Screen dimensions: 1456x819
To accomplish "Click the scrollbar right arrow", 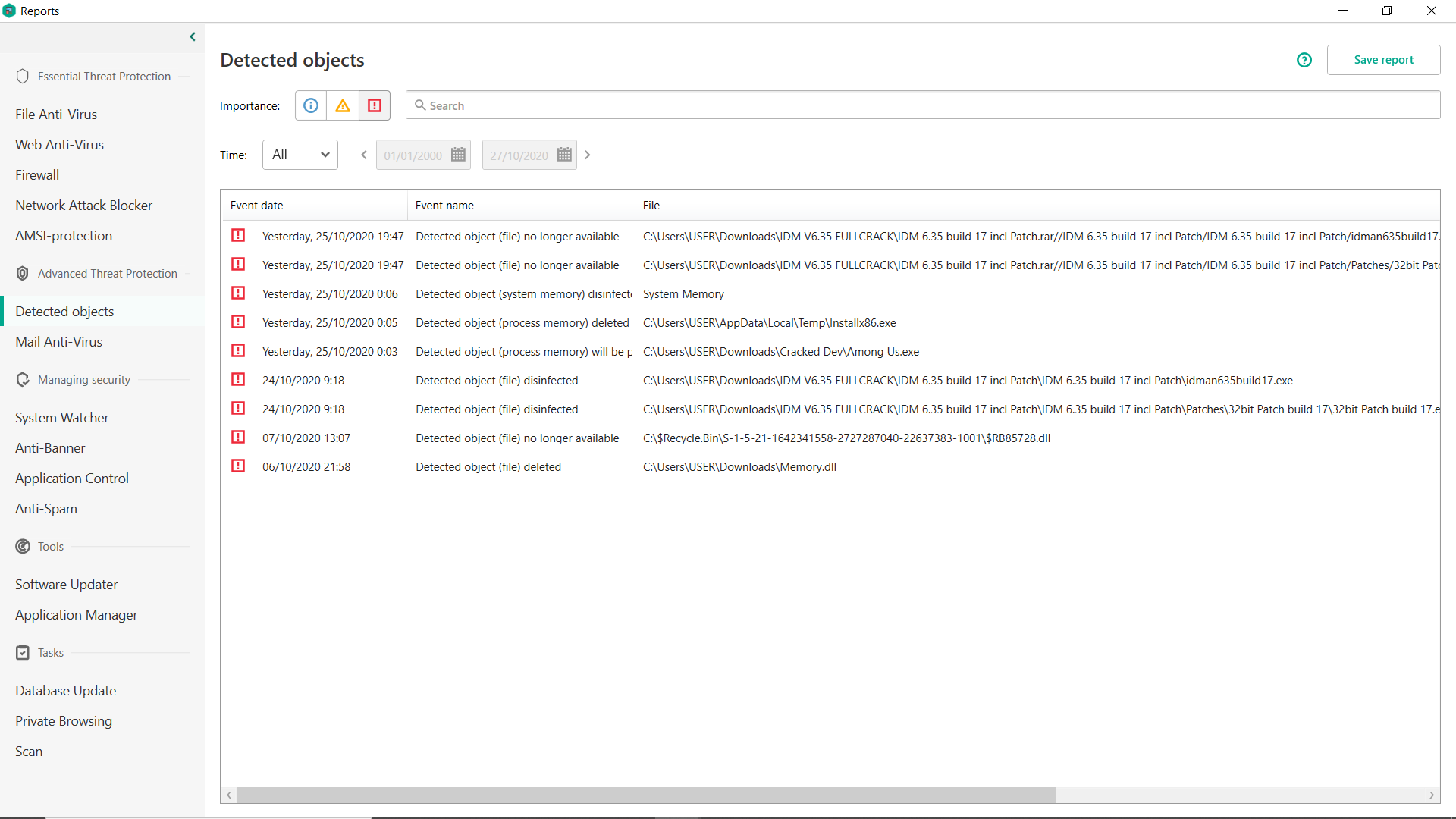I will click(x=1432, y=795).
